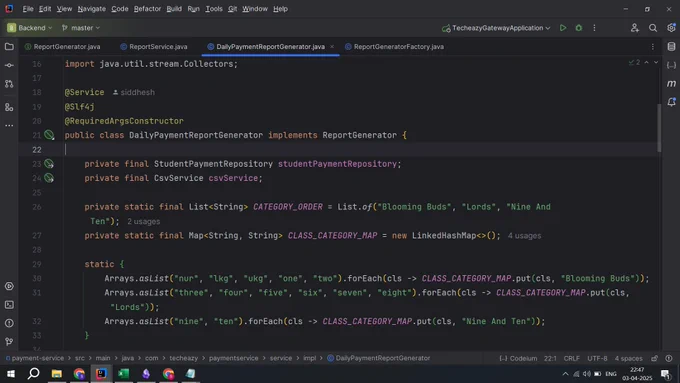Open the Problems tool window

pyautogui.click(x=9, y=323)
